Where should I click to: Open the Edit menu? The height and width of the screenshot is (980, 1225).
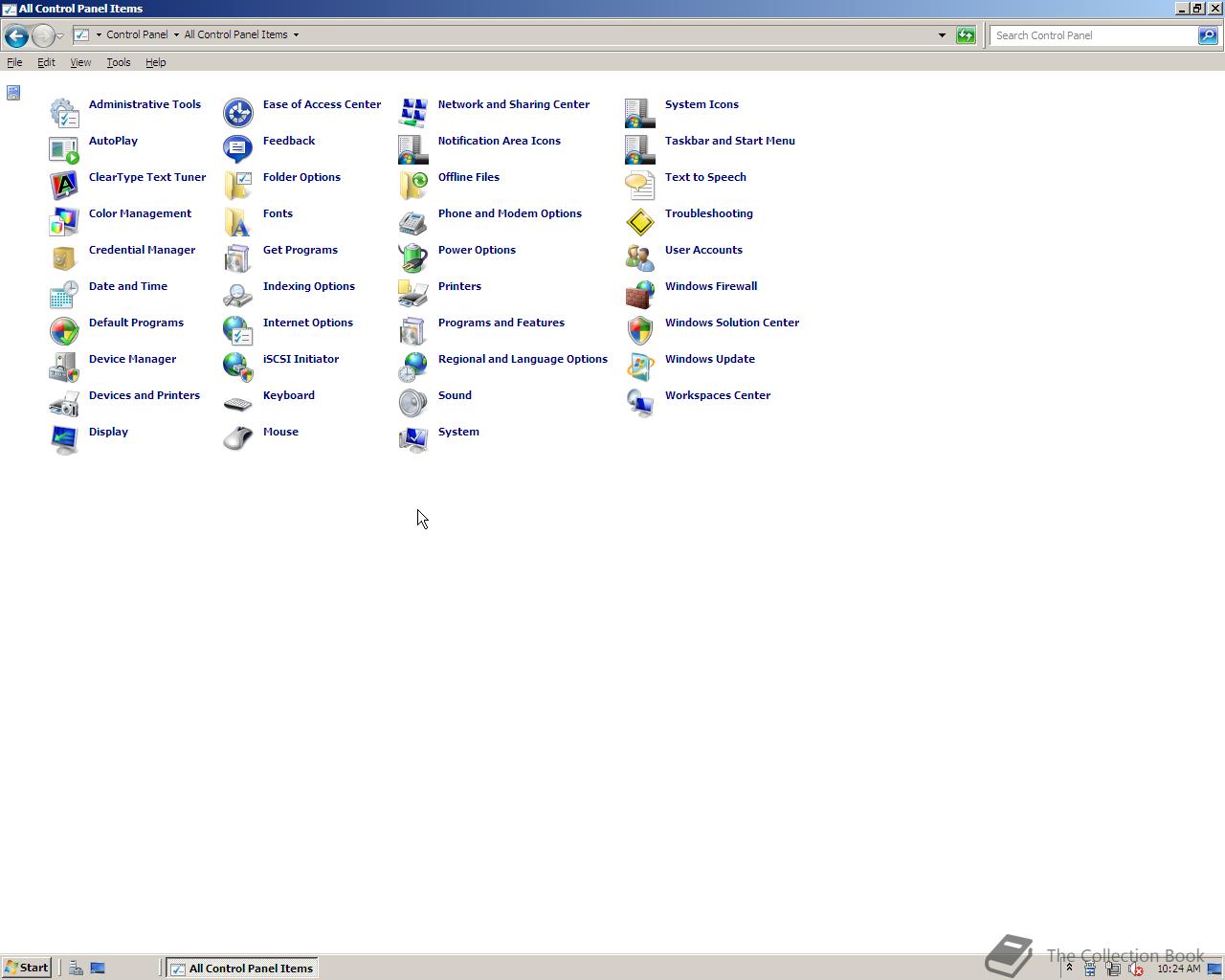[46, 62]
